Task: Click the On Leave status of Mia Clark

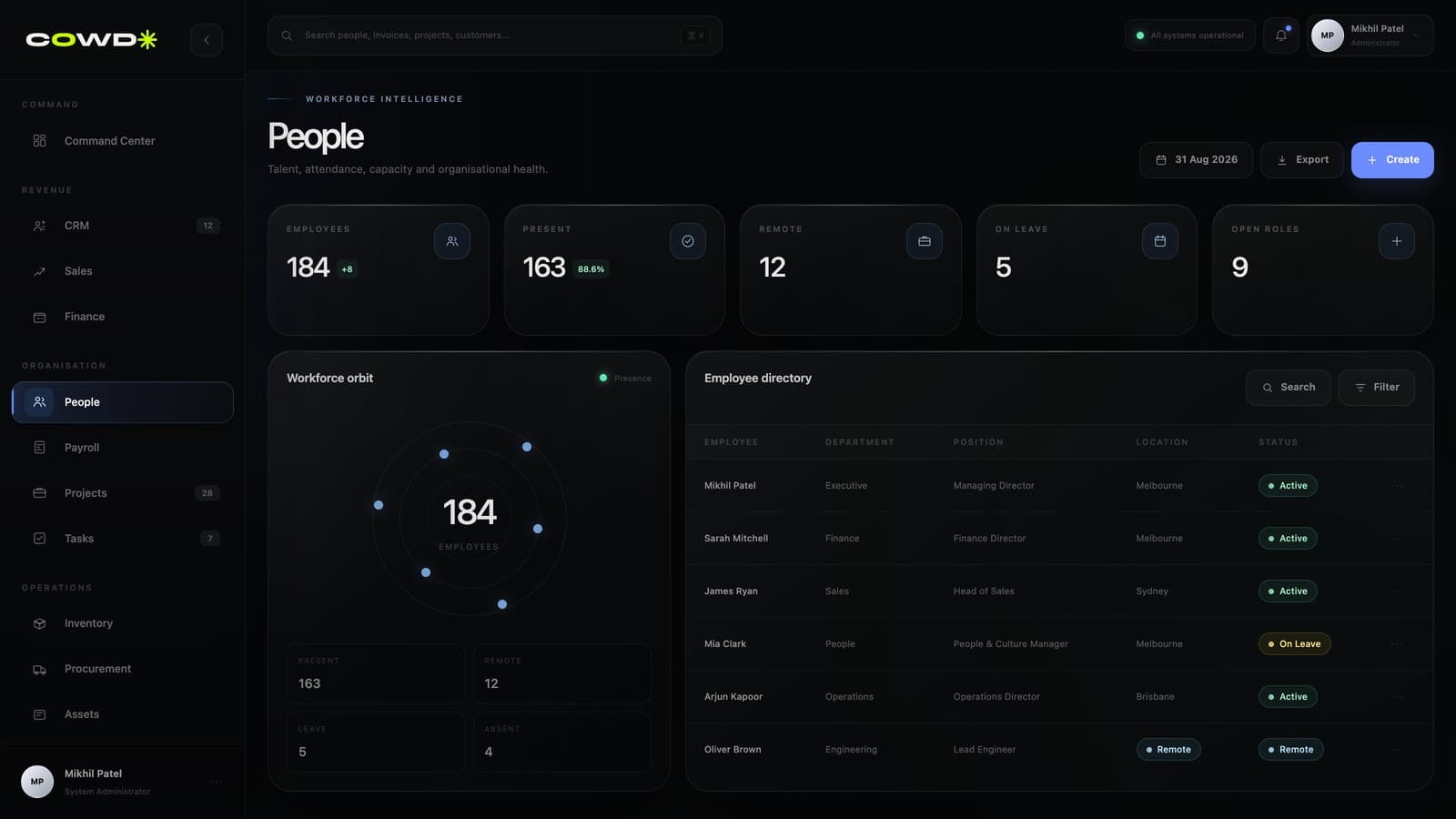Action: coord(1295,644)
